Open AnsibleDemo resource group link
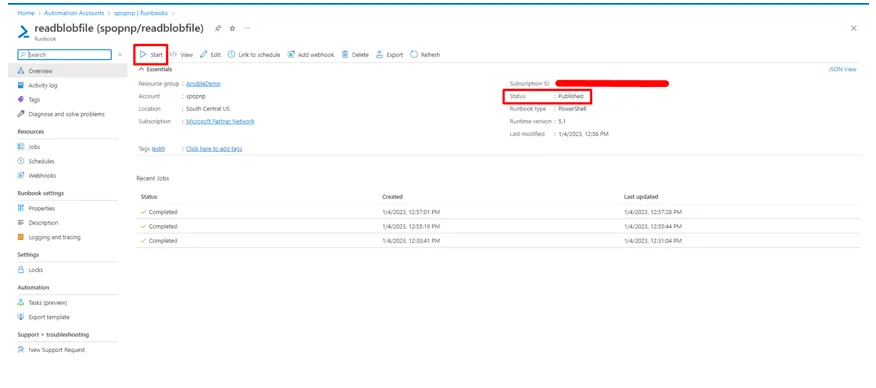This screenshot has height=388, width=876. pyautogui.click(x=203, y=84)
